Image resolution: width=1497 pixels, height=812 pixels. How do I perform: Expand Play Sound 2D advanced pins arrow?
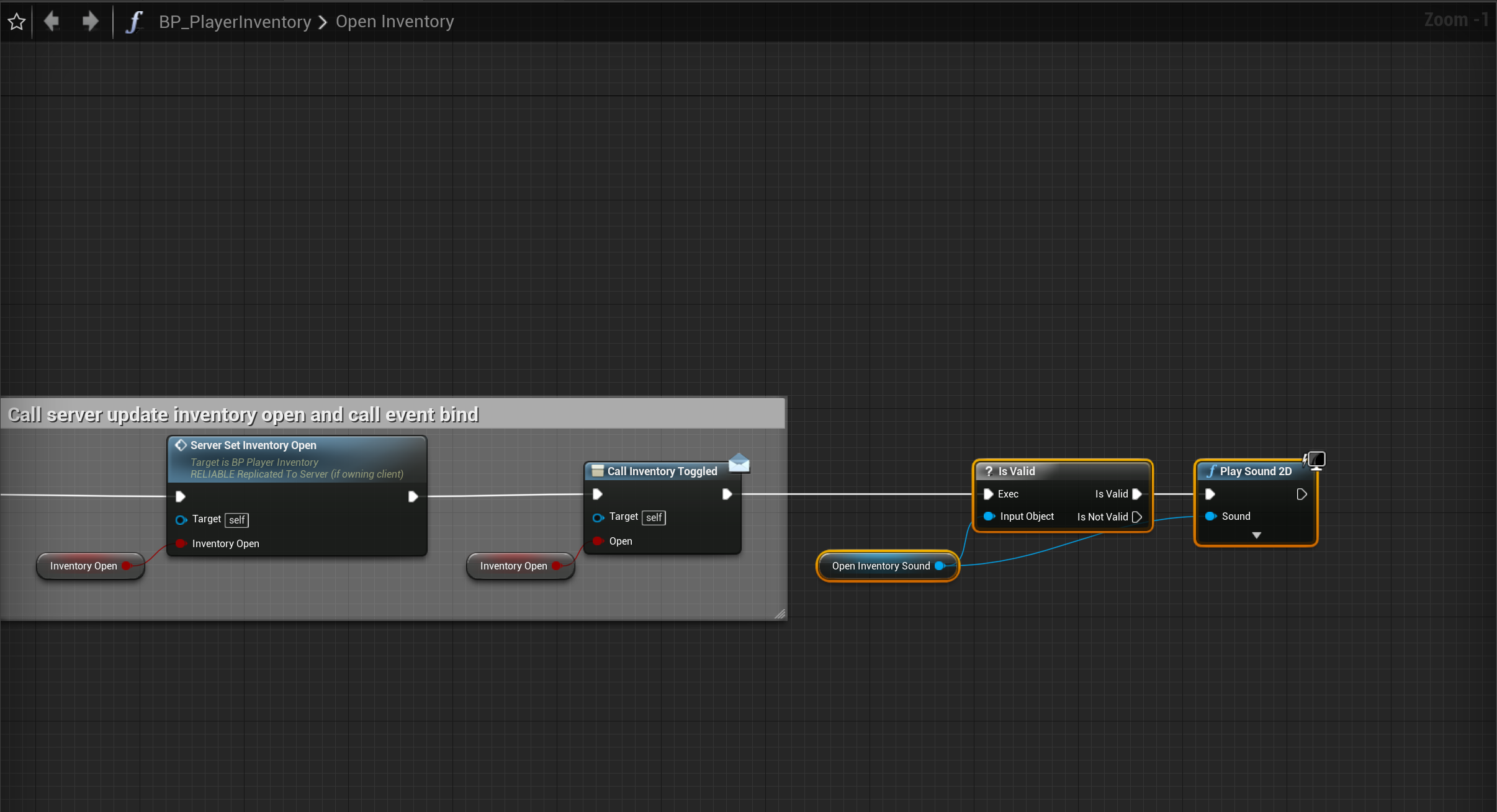pos(1256,535)
